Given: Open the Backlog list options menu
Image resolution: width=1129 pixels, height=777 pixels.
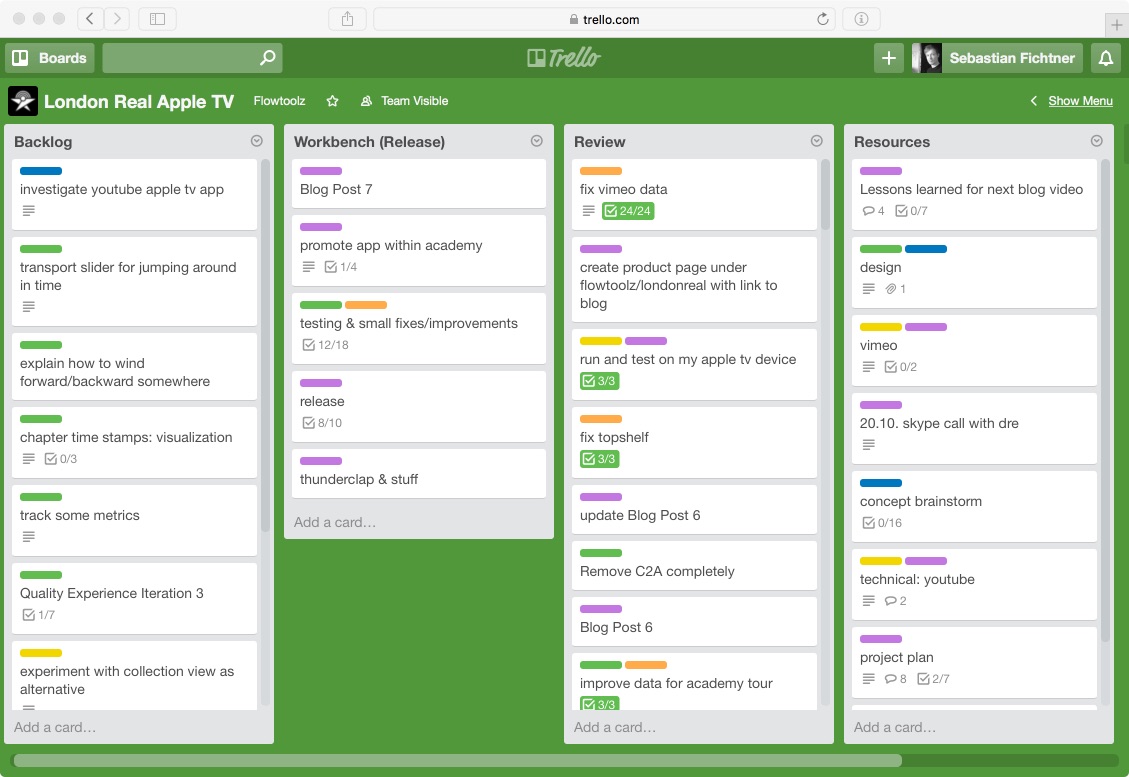Looking at the screenshot, I should click(x=256, y=141).
